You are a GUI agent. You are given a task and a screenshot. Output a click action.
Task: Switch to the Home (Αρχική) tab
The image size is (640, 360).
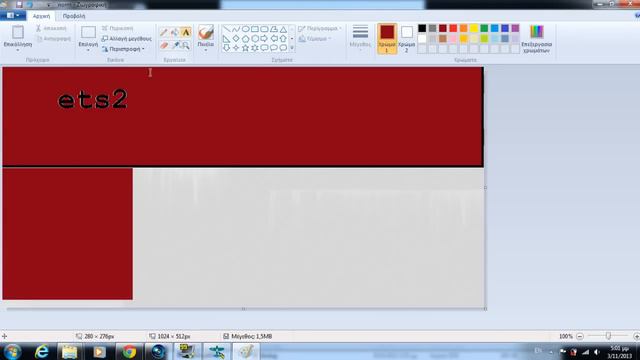click(x=41, y=16)
